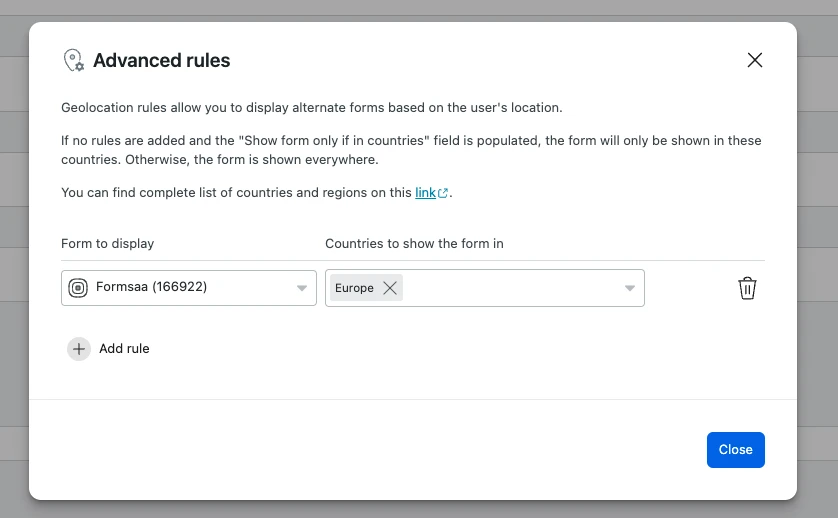Click the external link arrow icon
Viewport: 838px width, 518px height.
[444, 193]
